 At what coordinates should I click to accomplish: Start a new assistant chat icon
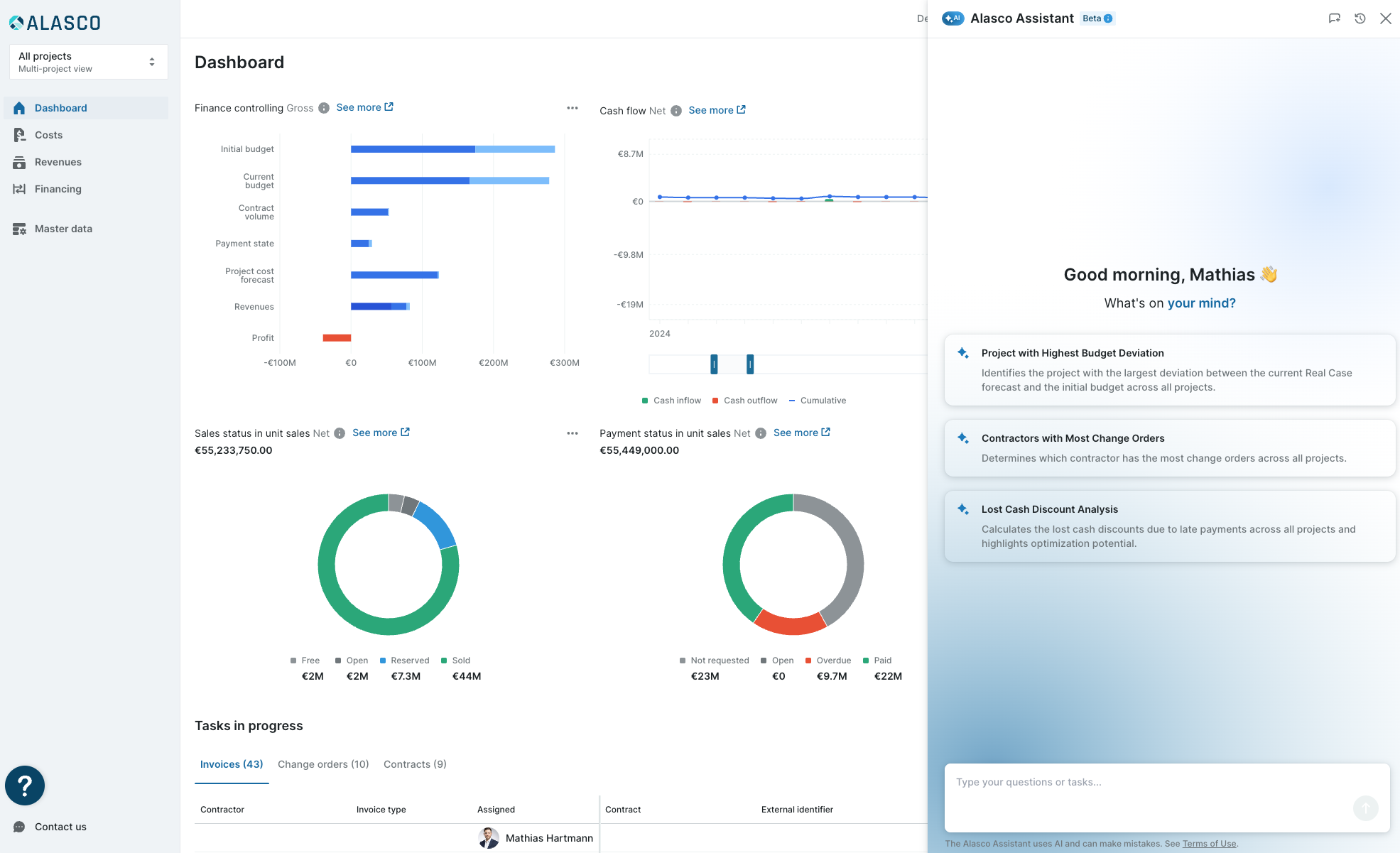click(1334, 18)
